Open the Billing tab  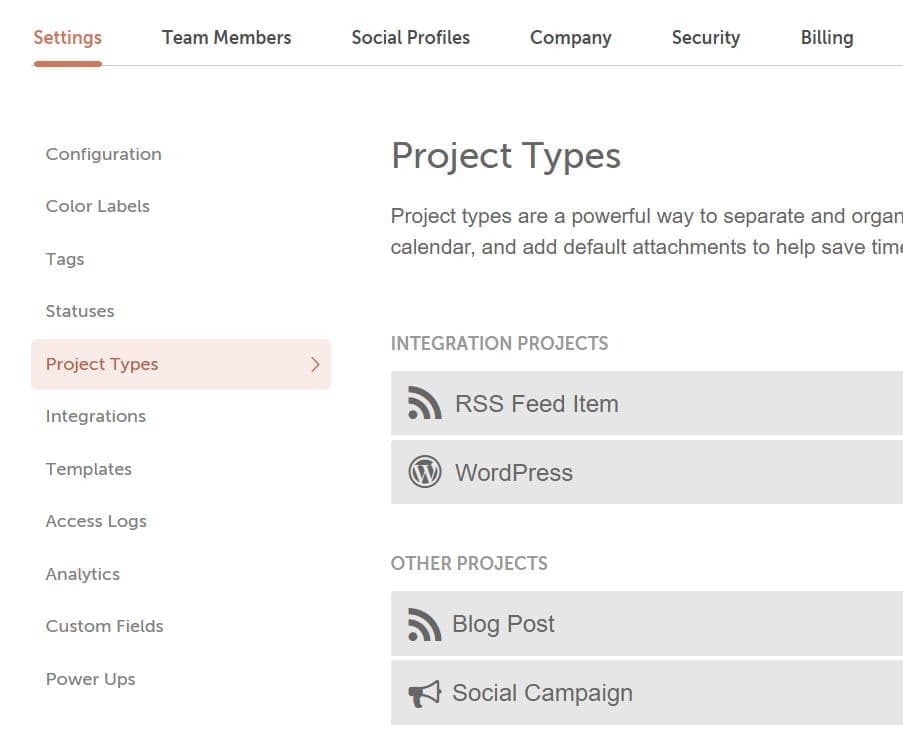click(827, 38)
